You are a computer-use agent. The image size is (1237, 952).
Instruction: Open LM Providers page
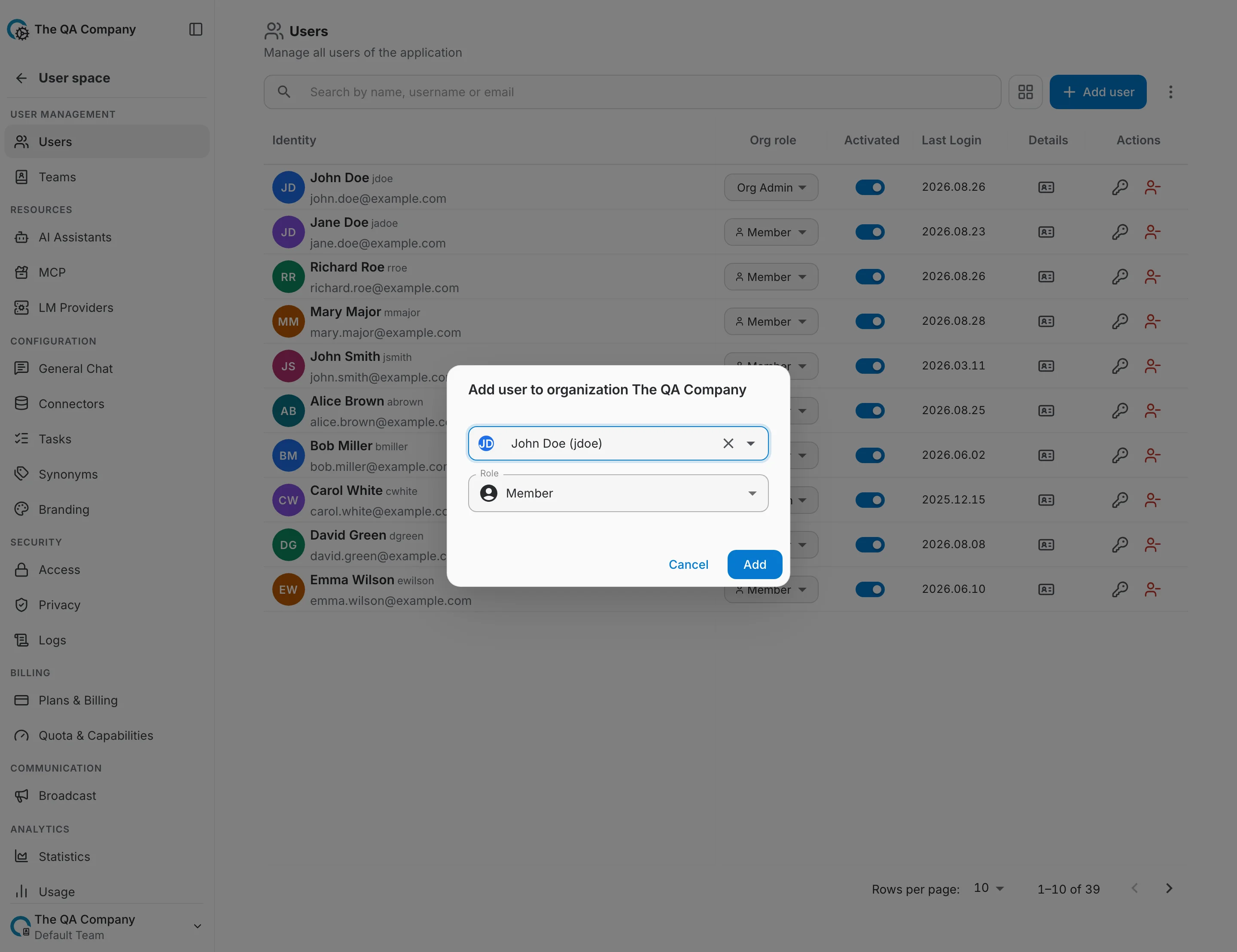(x=107, y=307)
